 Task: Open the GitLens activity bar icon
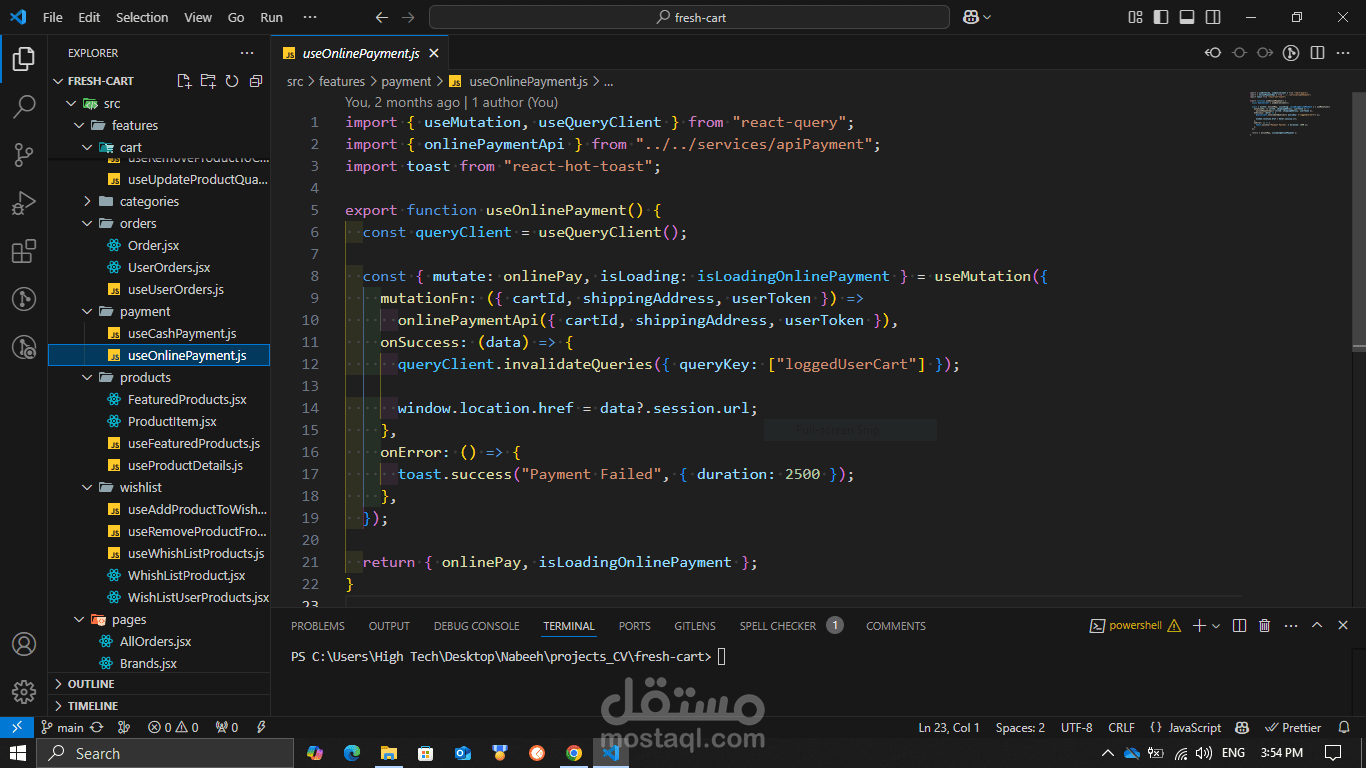coord(24,299)
